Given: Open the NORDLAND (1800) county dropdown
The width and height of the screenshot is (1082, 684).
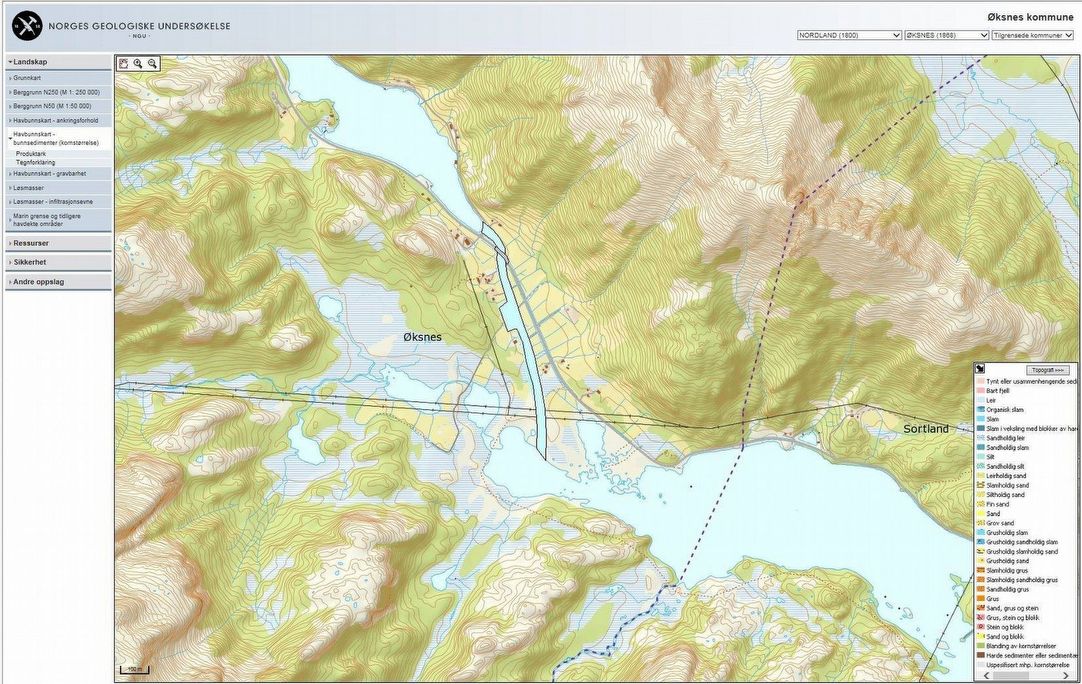Looking at the screenshot, I should pyautogui.click(x=849, y=35).
